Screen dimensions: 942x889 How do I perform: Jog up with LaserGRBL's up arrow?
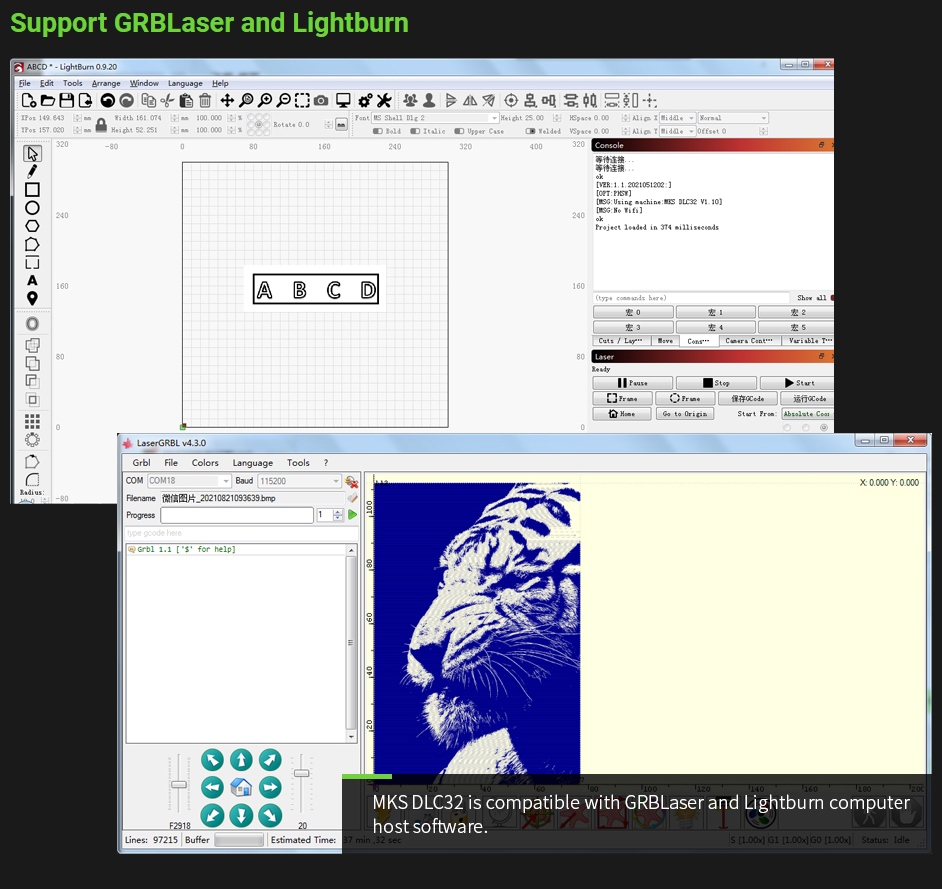tap(241, 760)
